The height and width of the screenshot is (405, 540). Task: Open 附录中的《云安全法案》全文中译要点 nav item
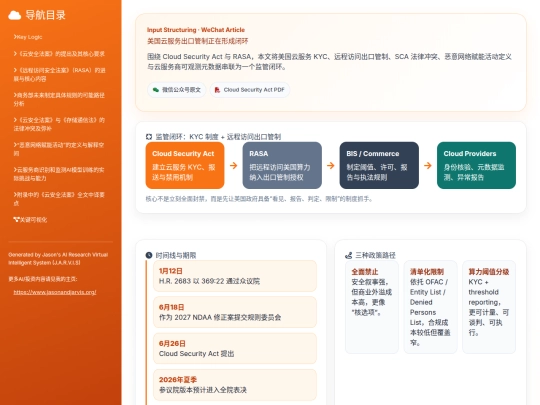(59, 199)
